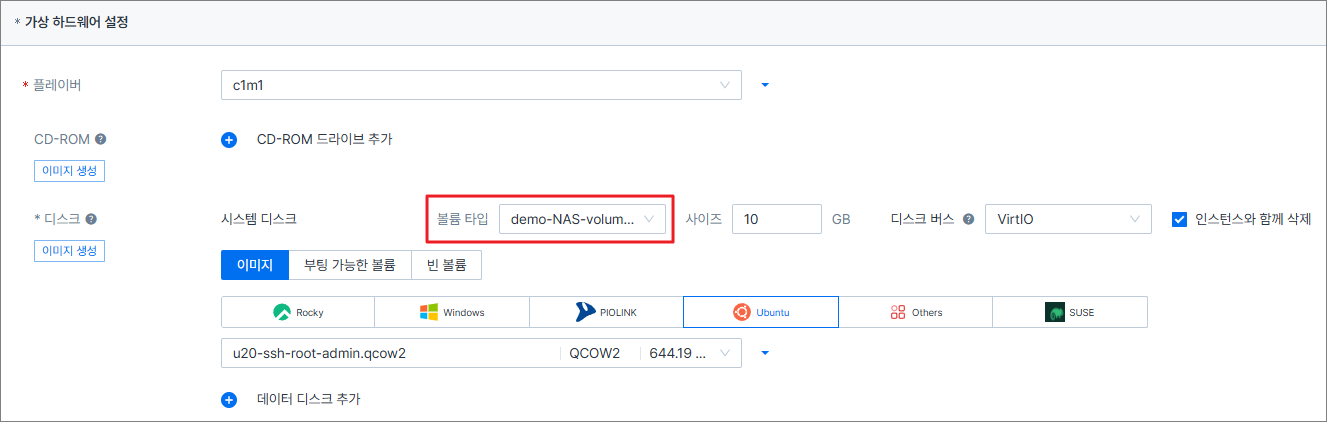Click the help icon next to 디스크
Viewport: 1327px width, 422px height.
click(x=91, y=219)
